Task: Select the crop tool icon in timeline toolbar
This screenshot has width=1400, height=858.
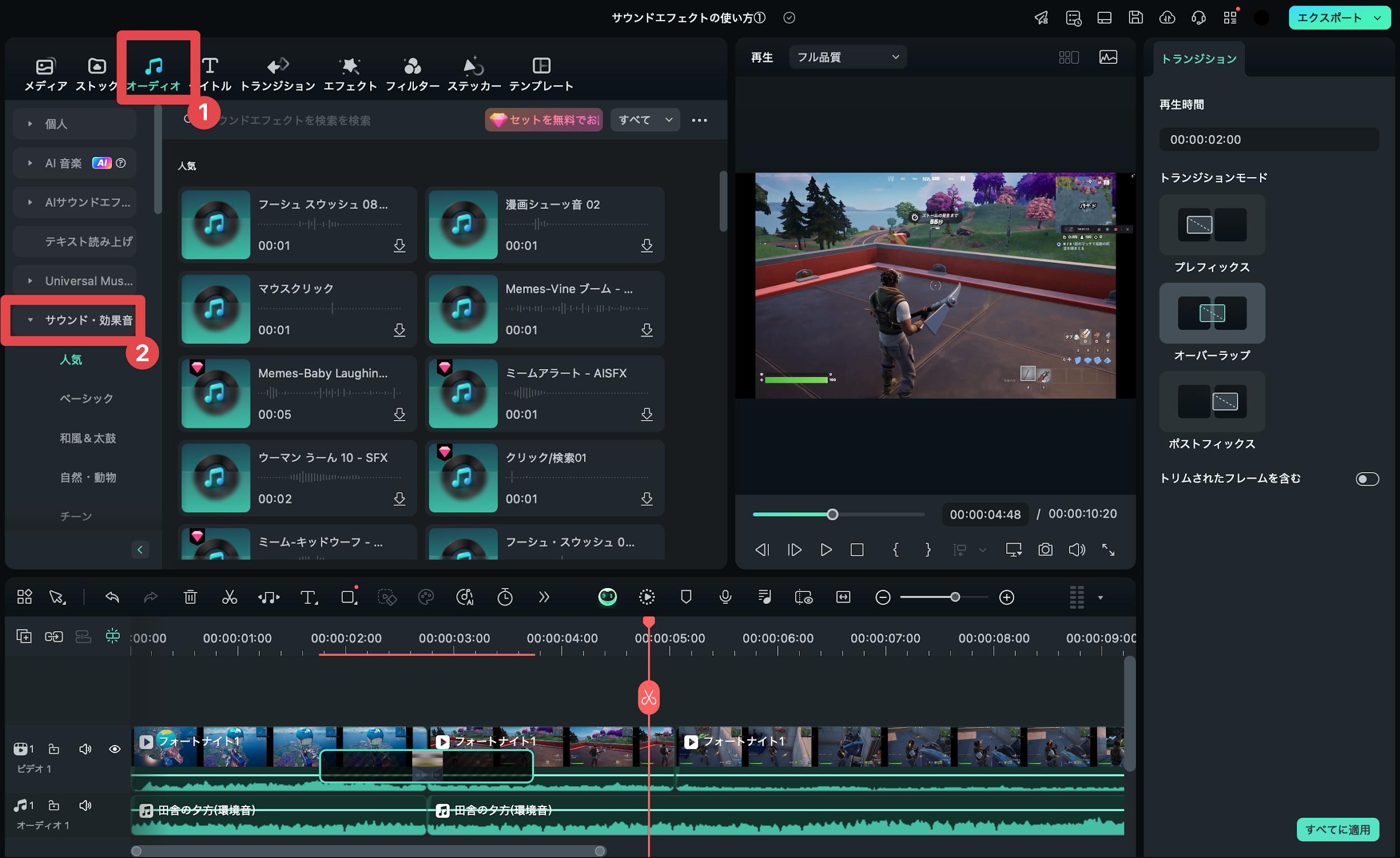Action: pos(349,597)
